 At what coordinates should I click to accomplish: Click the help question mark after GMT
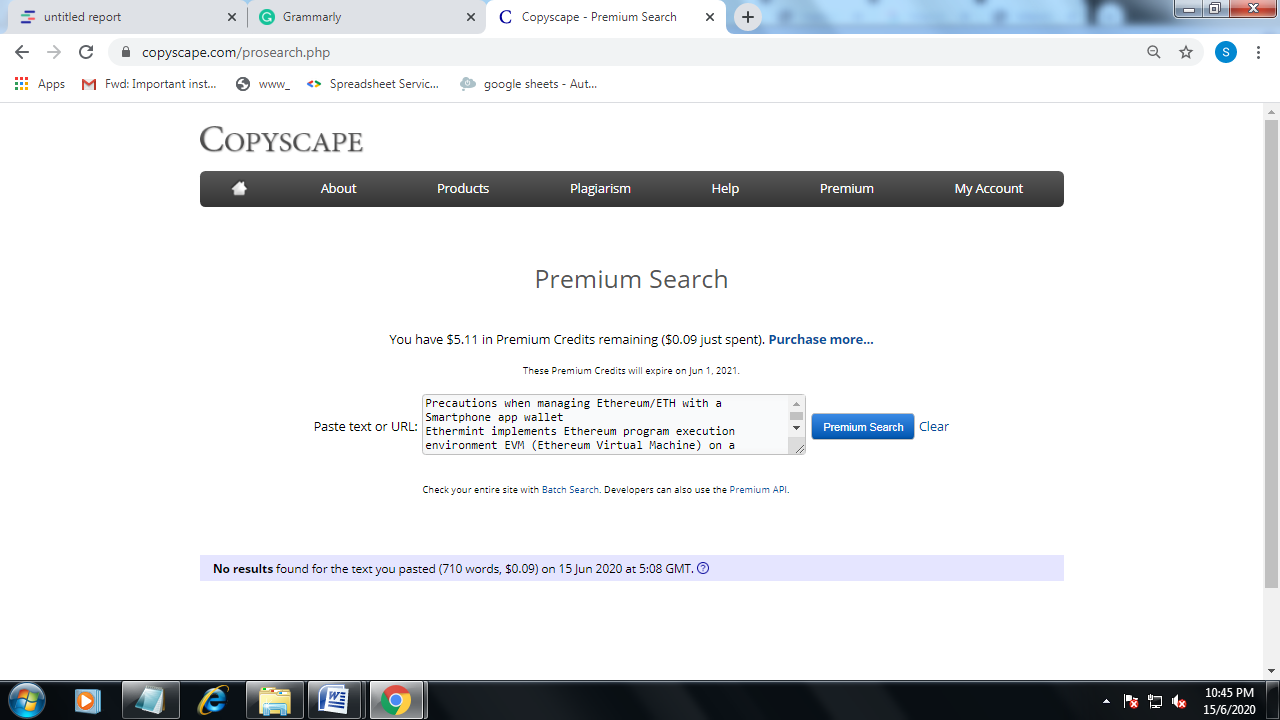(703, 568)
